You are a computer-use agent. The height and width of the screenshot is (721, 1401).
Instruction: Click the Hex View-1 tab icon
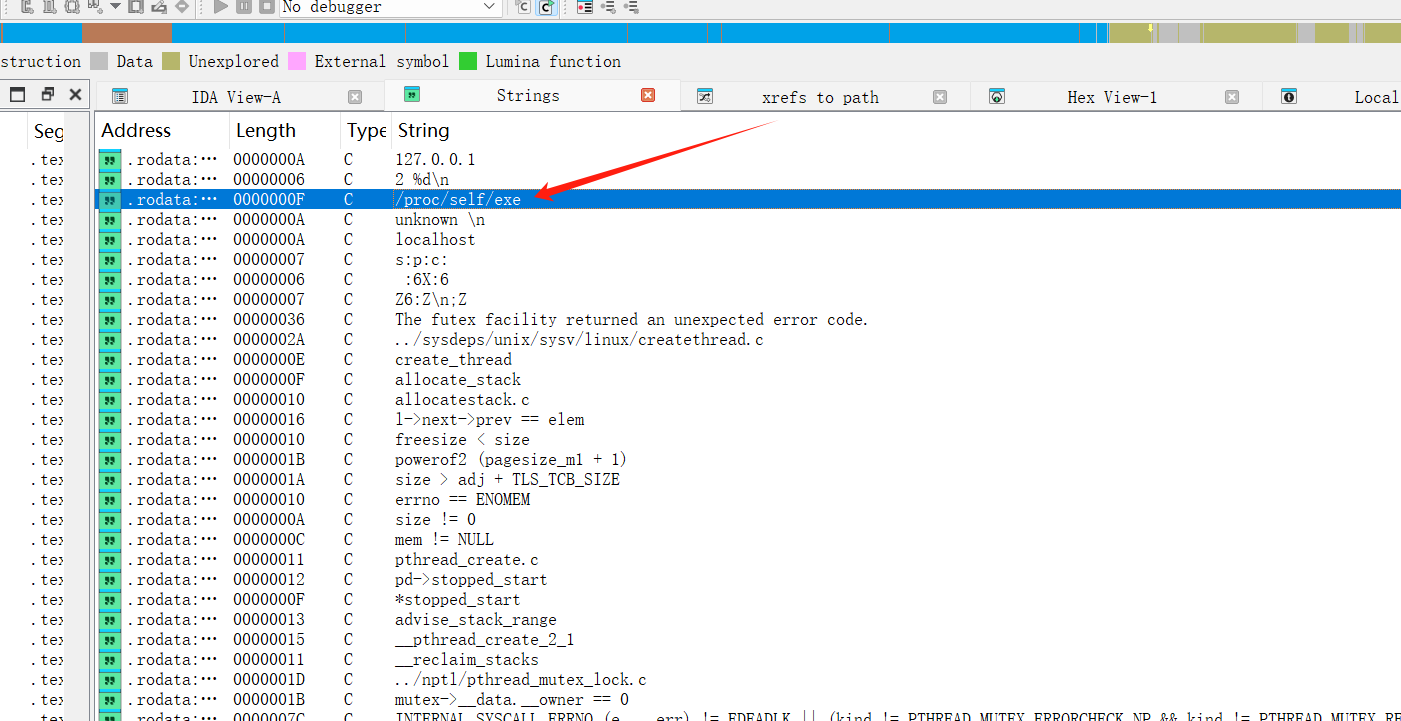(996, 97)
